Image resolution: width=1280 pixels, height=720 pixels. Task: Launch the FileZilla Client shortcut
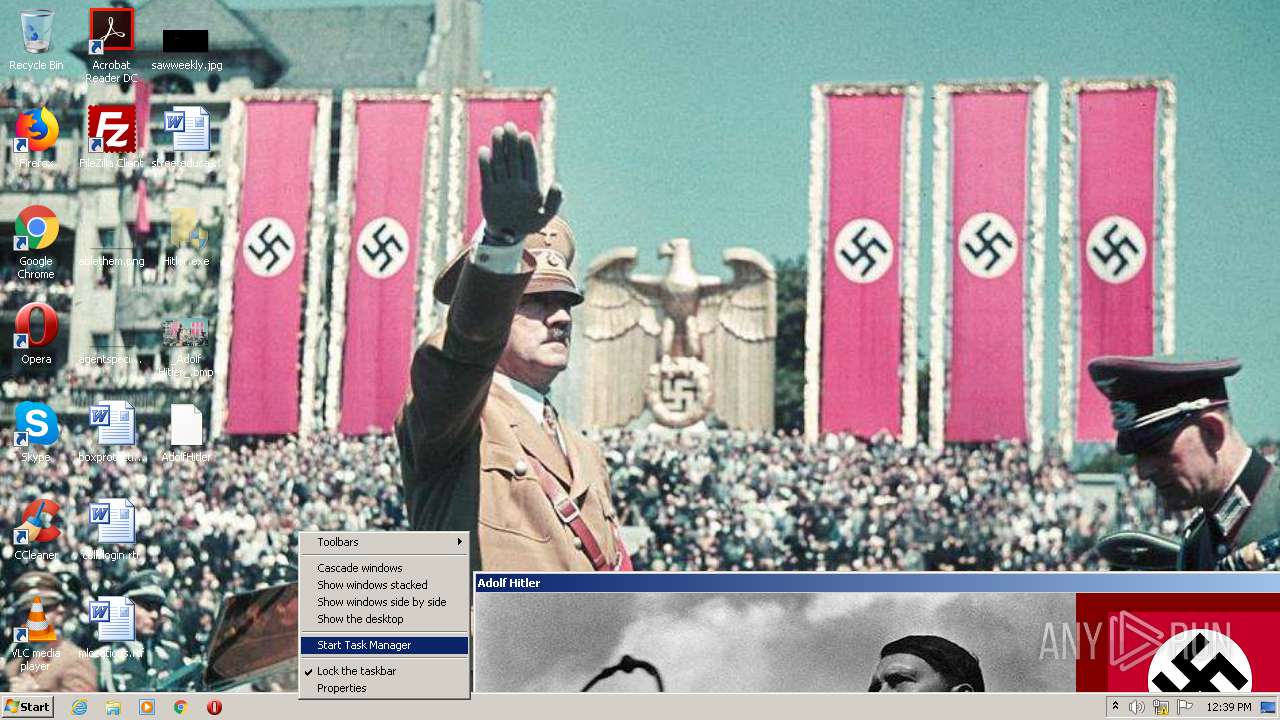pos(111,138)
